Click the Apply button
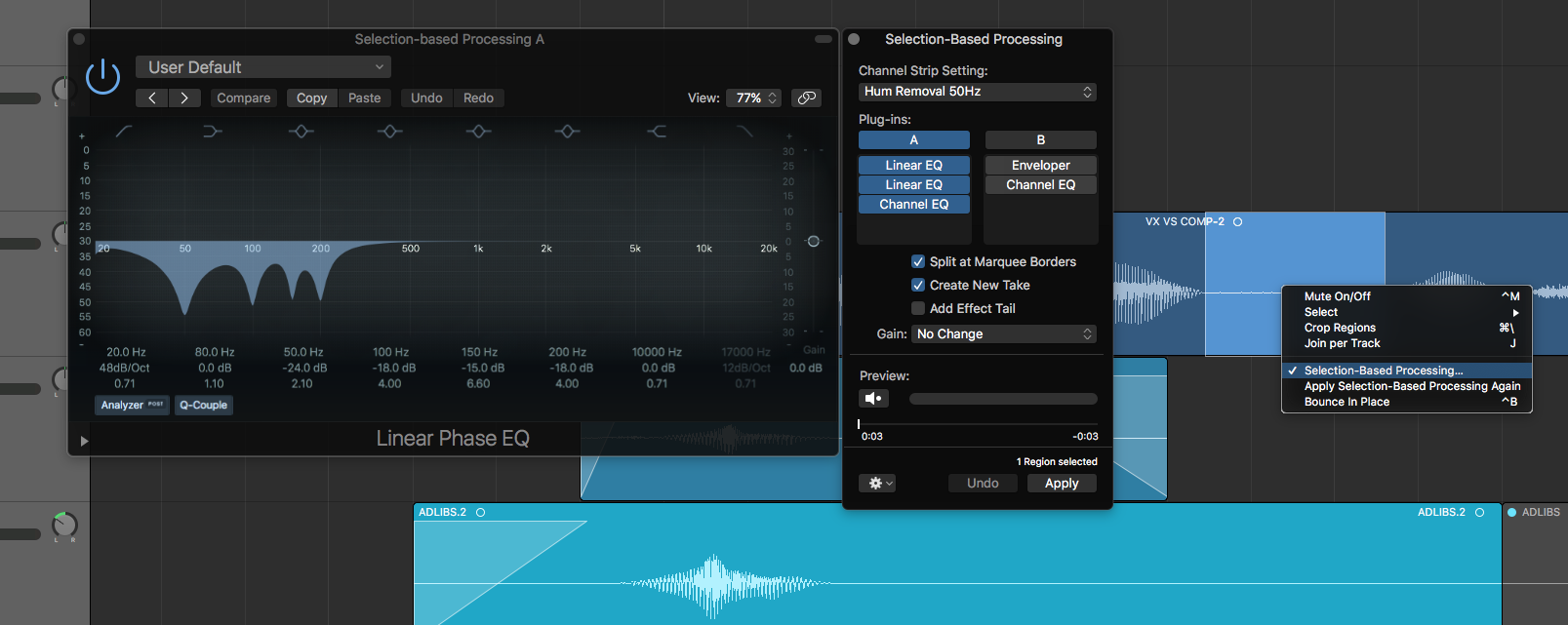Image resolution: width=1568 pixels, height=625 pixels. pos(1062,483)
